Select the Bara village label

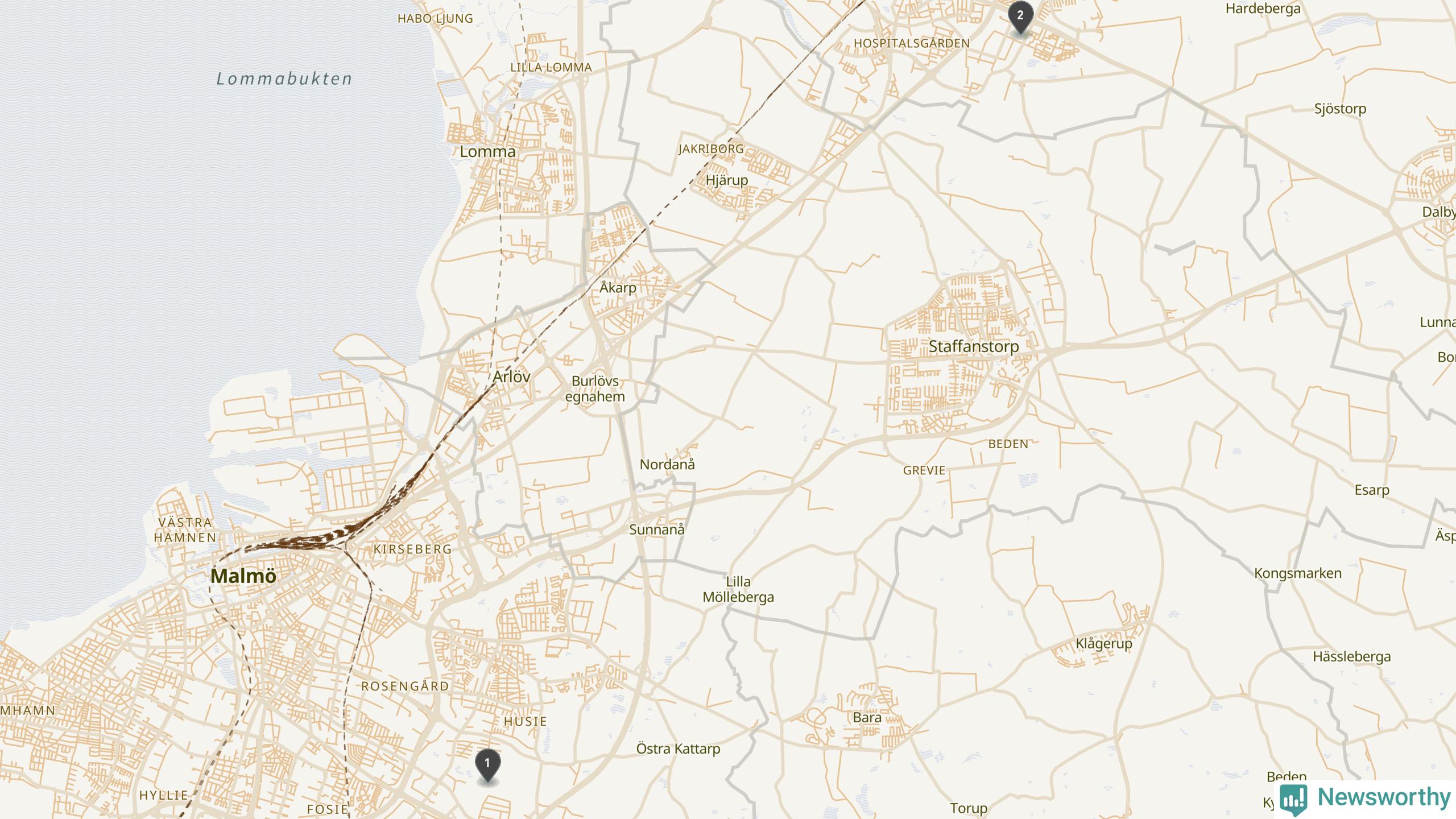tap(867, 718)
